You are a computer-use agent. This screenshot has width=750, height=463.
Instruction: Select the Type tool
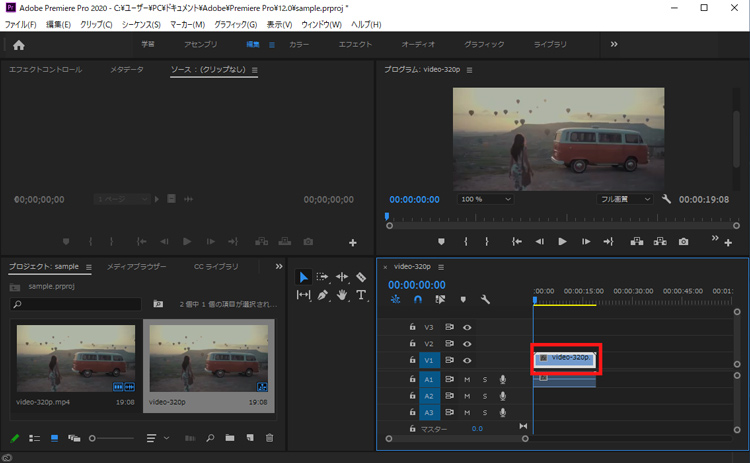361,295
